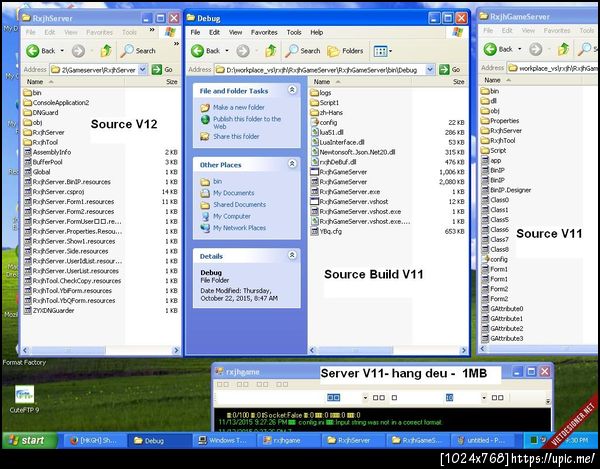
Task: Switch to RxjhServer taskbar button
Action: click(352, 441)
